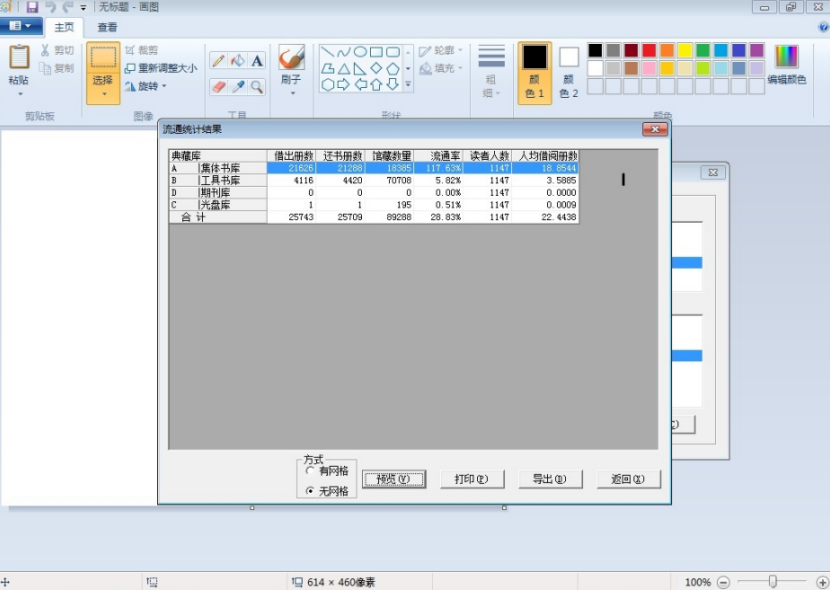Select the 无网格 radio option
Image resolution: width=831 pixels, height=591 pixels.
click(x=311, y=491)
